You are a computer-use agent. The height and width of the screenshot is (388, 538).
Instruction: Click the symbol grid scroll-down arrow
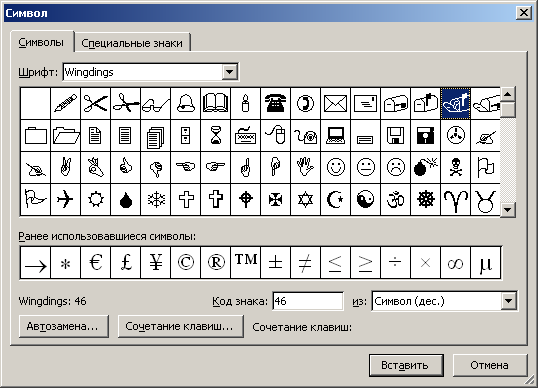click(508, 209)
